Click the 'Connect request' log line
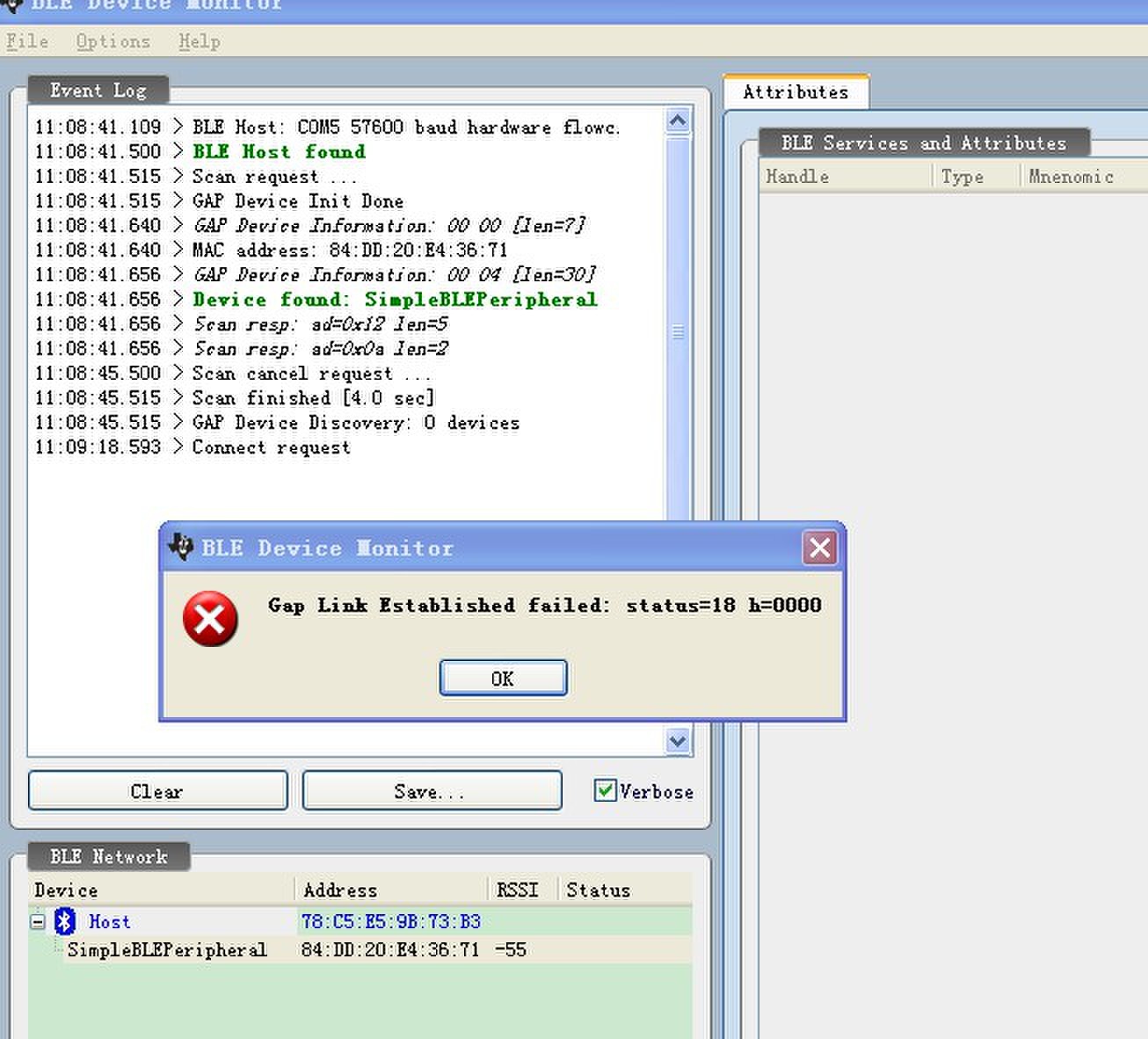 (193, 447)
